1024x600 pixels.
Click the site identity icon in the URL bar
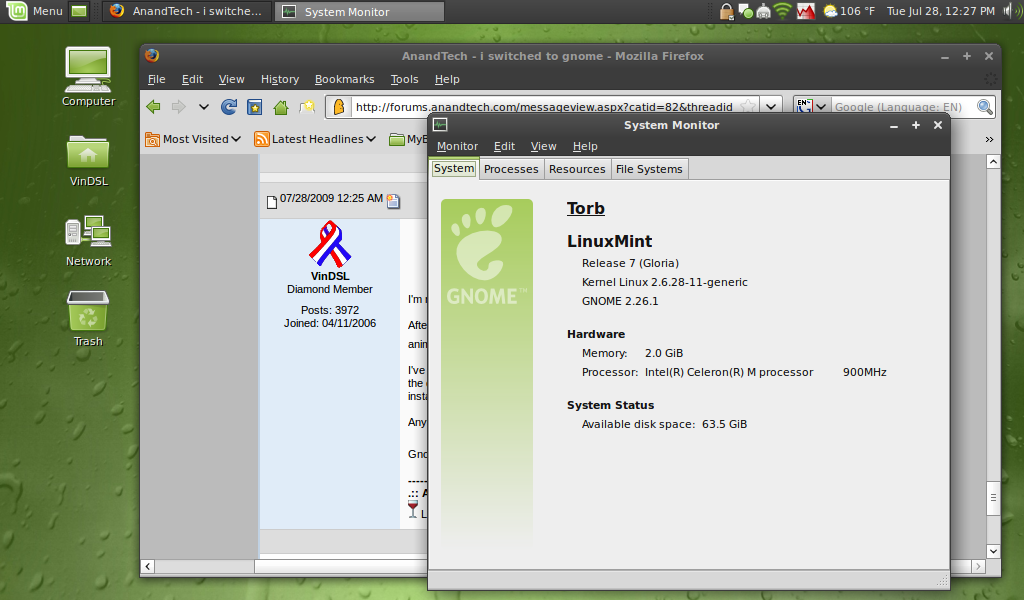339,107
